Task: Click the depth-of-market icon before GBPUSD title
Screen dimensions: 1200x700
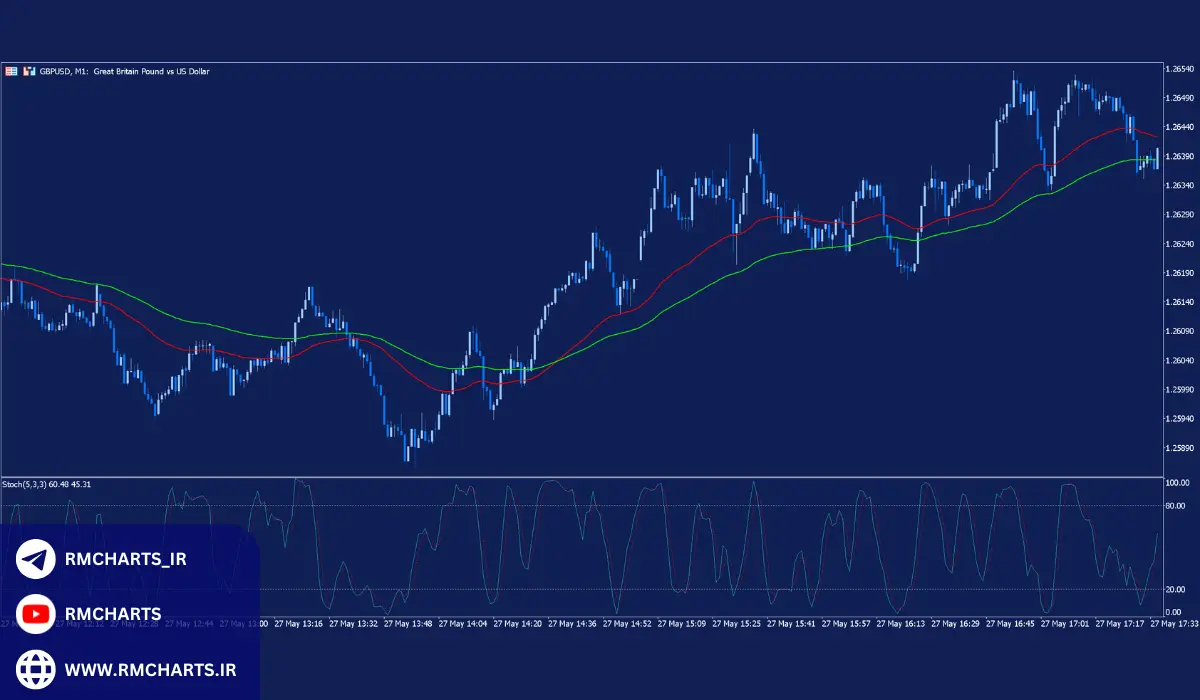Action: click(x=29, y=72)
